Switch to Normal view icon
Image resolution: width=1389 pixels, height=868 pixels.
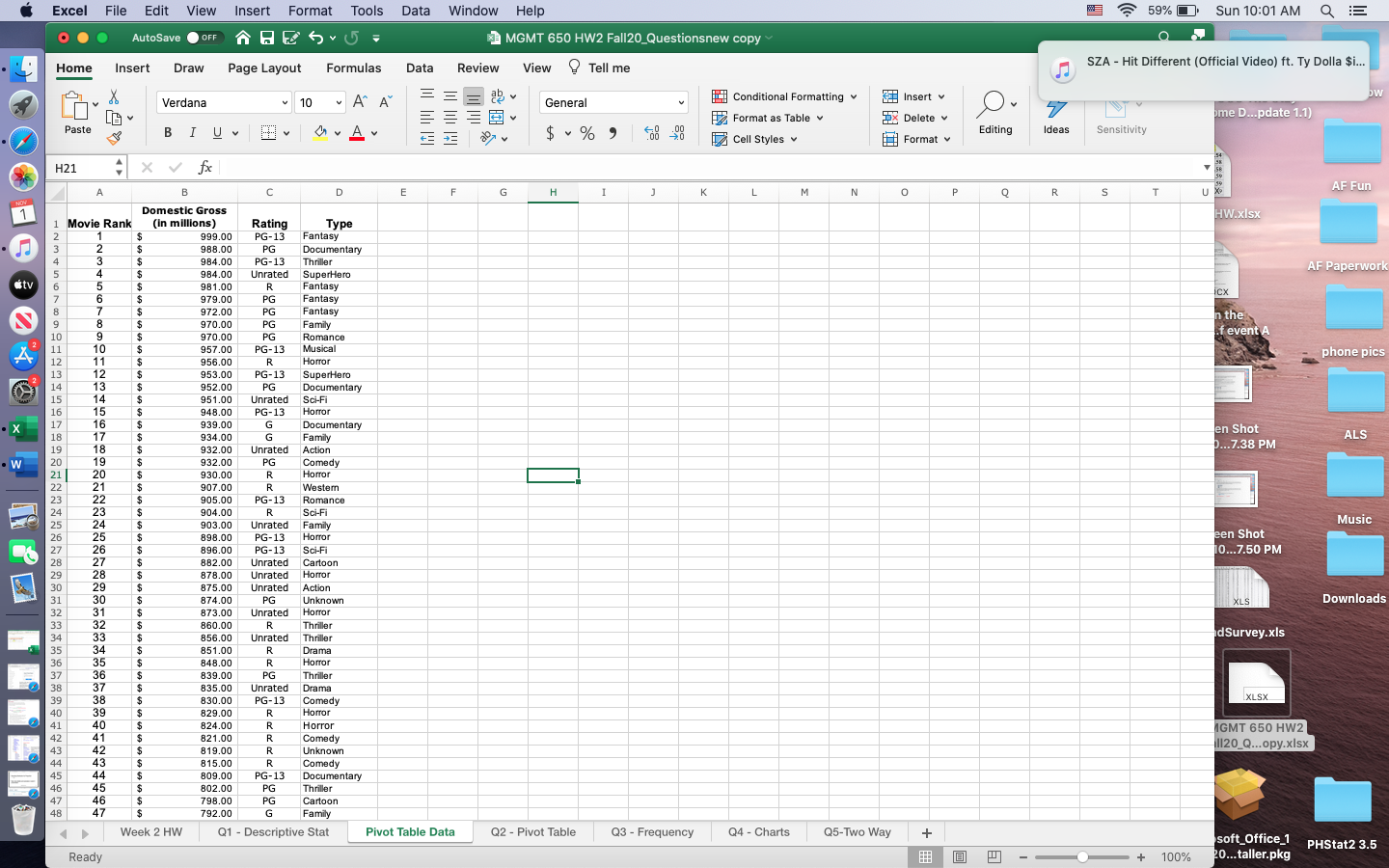pos(925,857)
